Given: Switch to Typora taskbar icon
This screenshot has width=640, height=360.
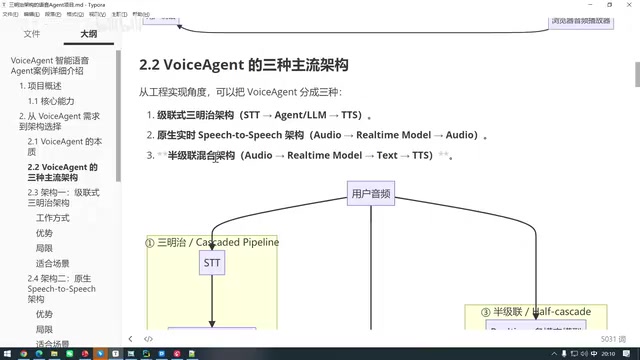Looking at the screenshot, I should coord(116,353).
